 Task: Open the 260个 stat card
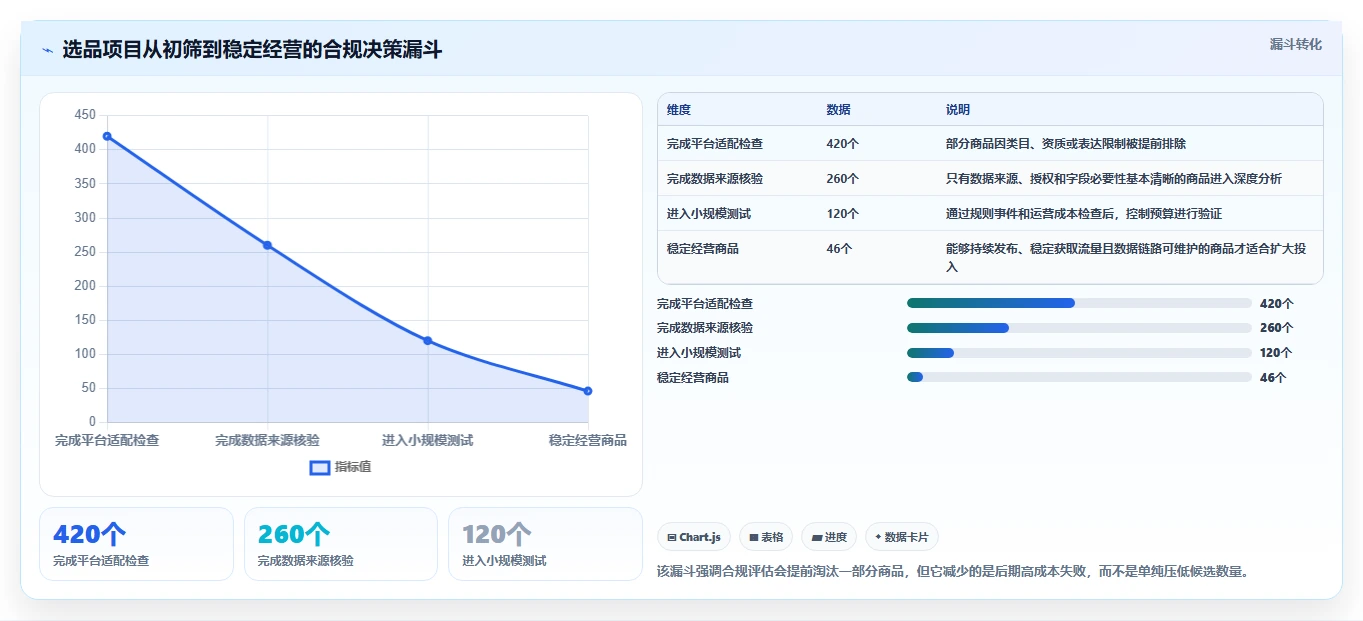tap(341, 544)
